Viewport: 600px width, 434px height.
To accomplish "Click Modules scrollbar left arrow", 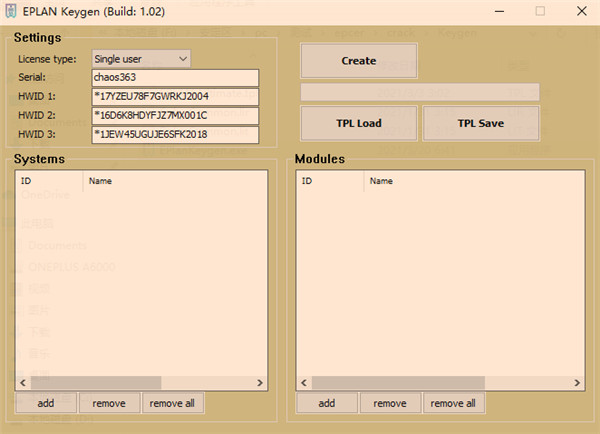I will [304, 383].
